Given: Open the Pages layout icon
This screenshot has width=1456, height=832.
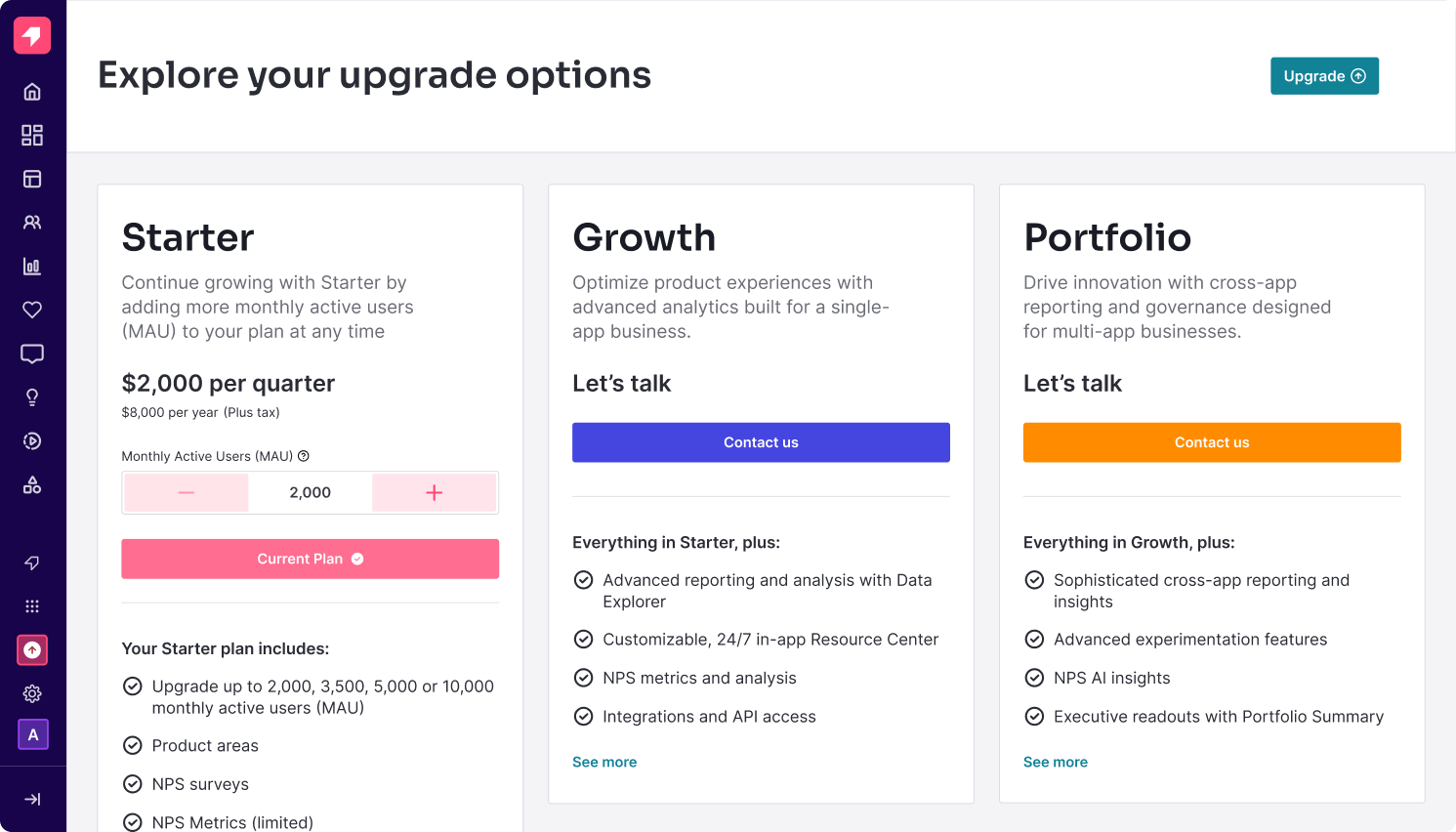Looking at the screenshot, I should (x=32, y=179).
